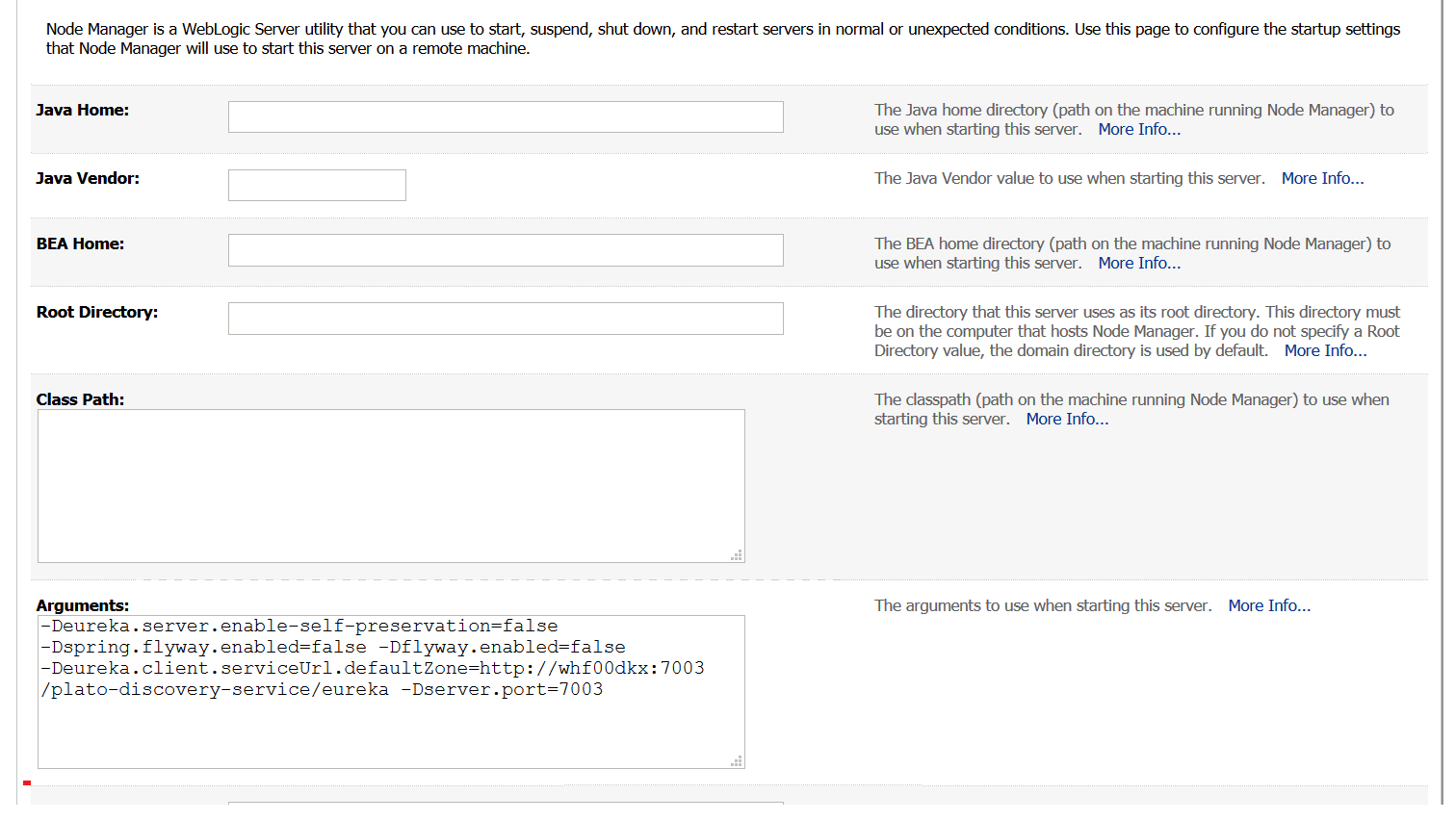The width and height of the screenshot is (1456, 820).
Task: Select the Root Directory input field
Action: 506,319
